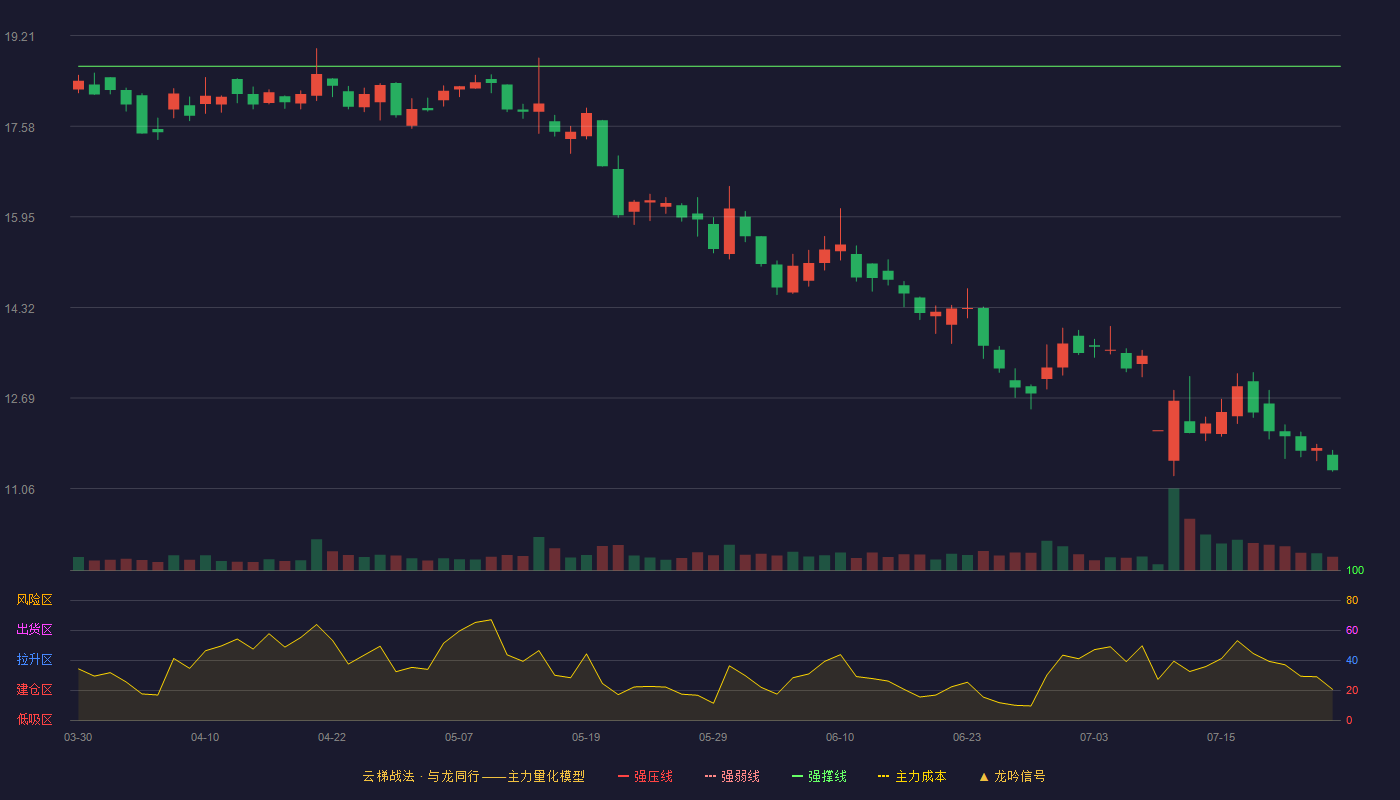
Task: Click the 04-10 date label
Action: 205,737
